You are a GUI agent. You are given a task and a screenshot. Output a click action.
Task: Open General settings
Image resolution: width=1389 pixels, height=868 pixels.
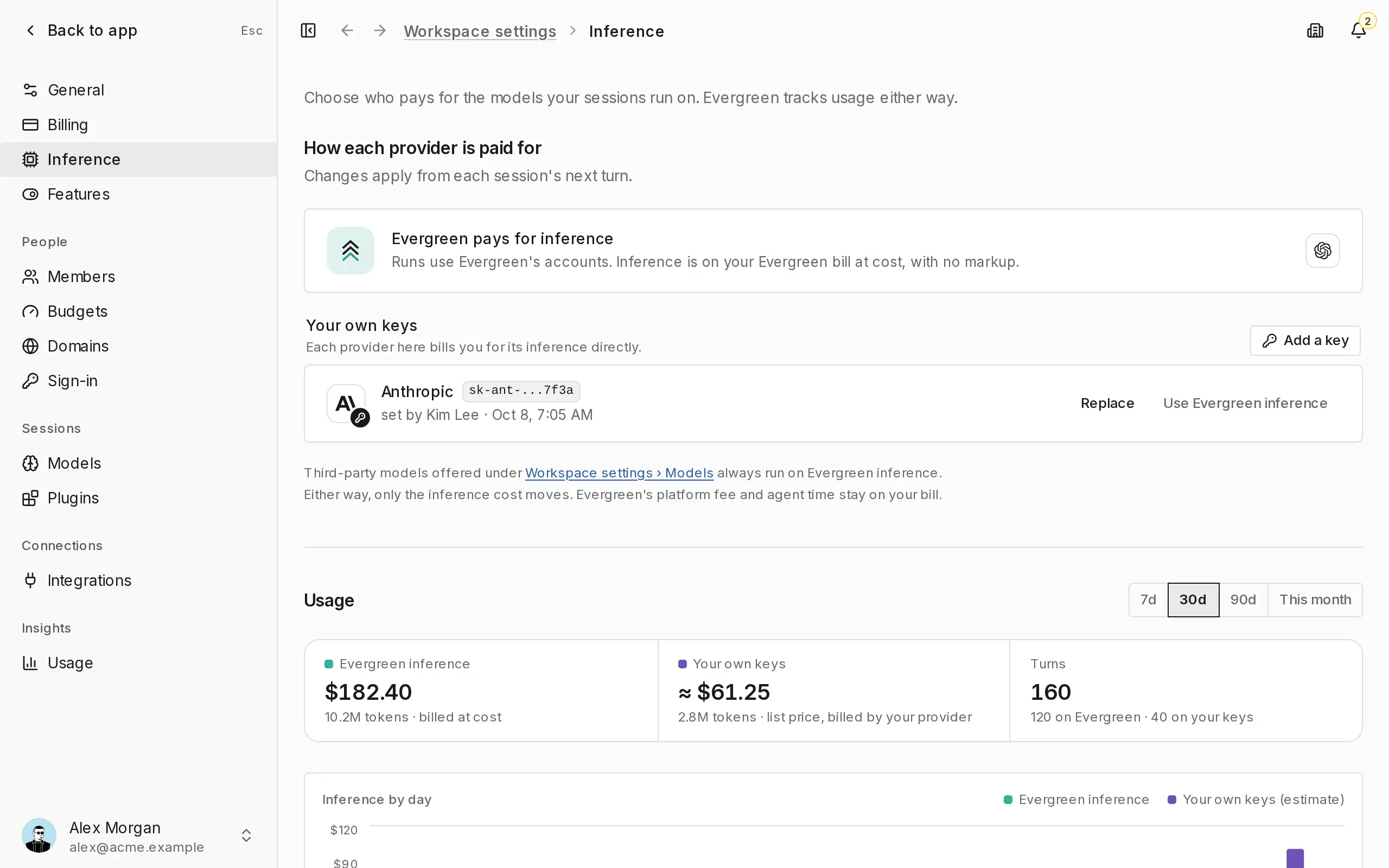coord(138,90)
